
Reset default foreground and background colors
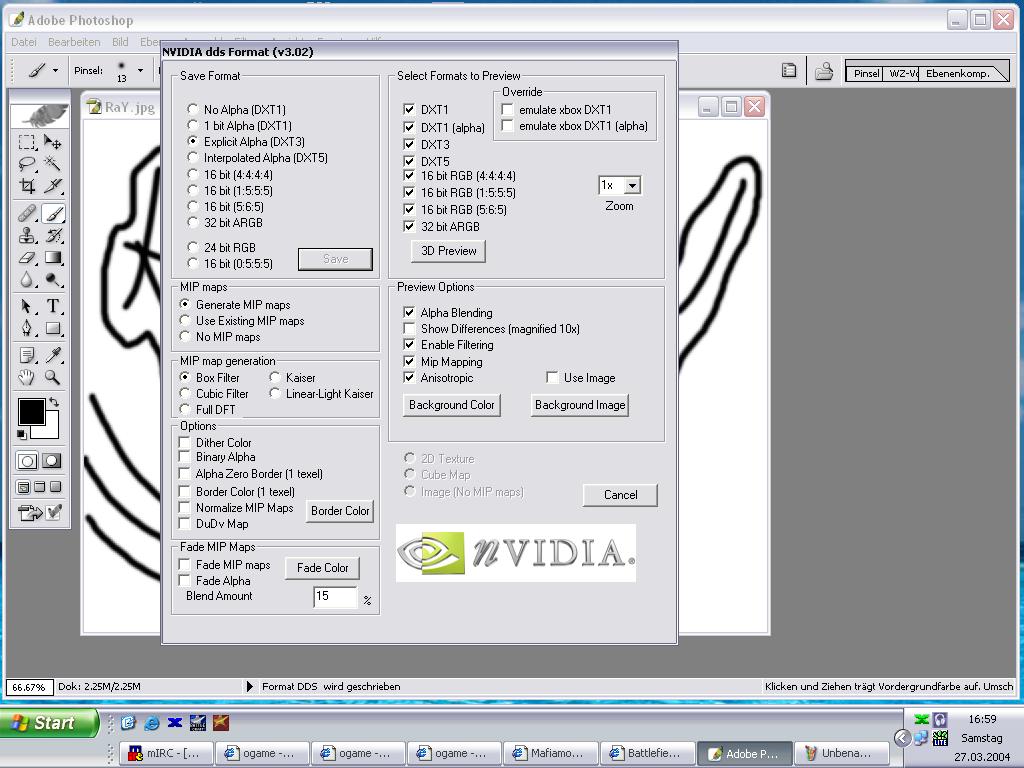tap(22, 434)
